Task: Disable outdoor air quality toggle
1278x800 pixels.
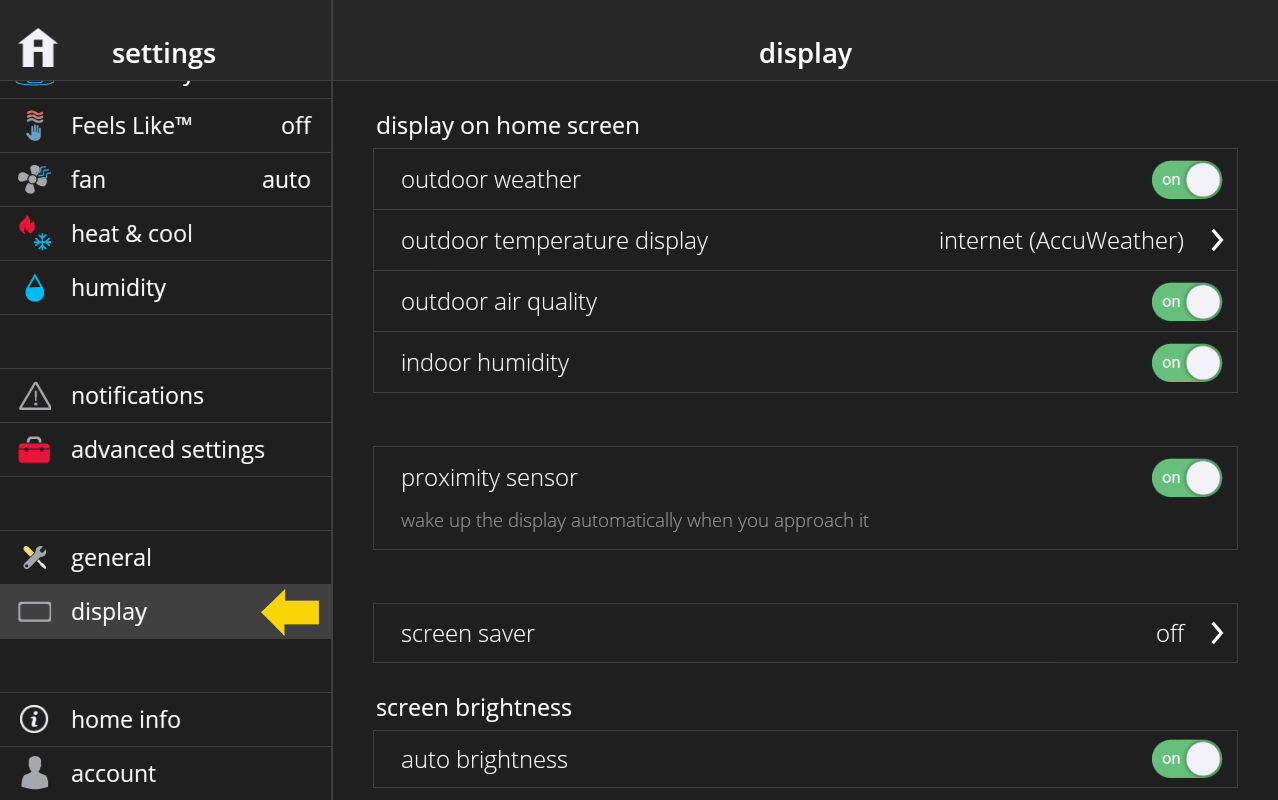Action: pyautogui.click(x=1187, y=302)
